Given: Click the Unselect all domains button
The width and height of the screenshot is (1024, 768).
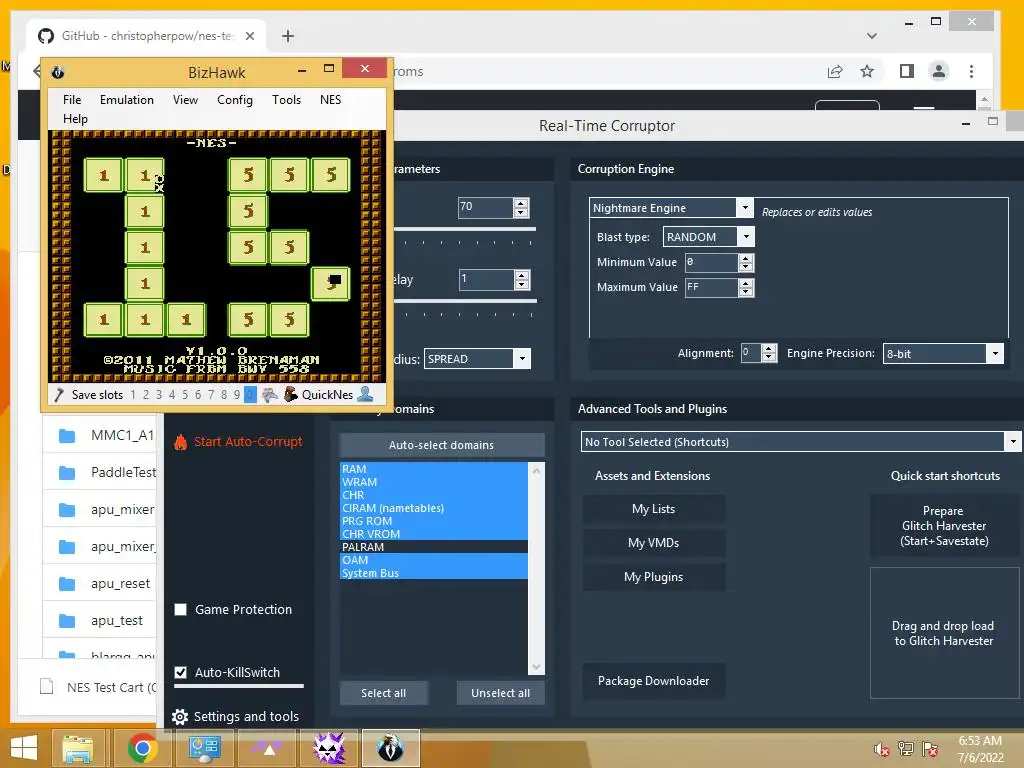Looking at the screenshot, I should (x=500, y=693).
